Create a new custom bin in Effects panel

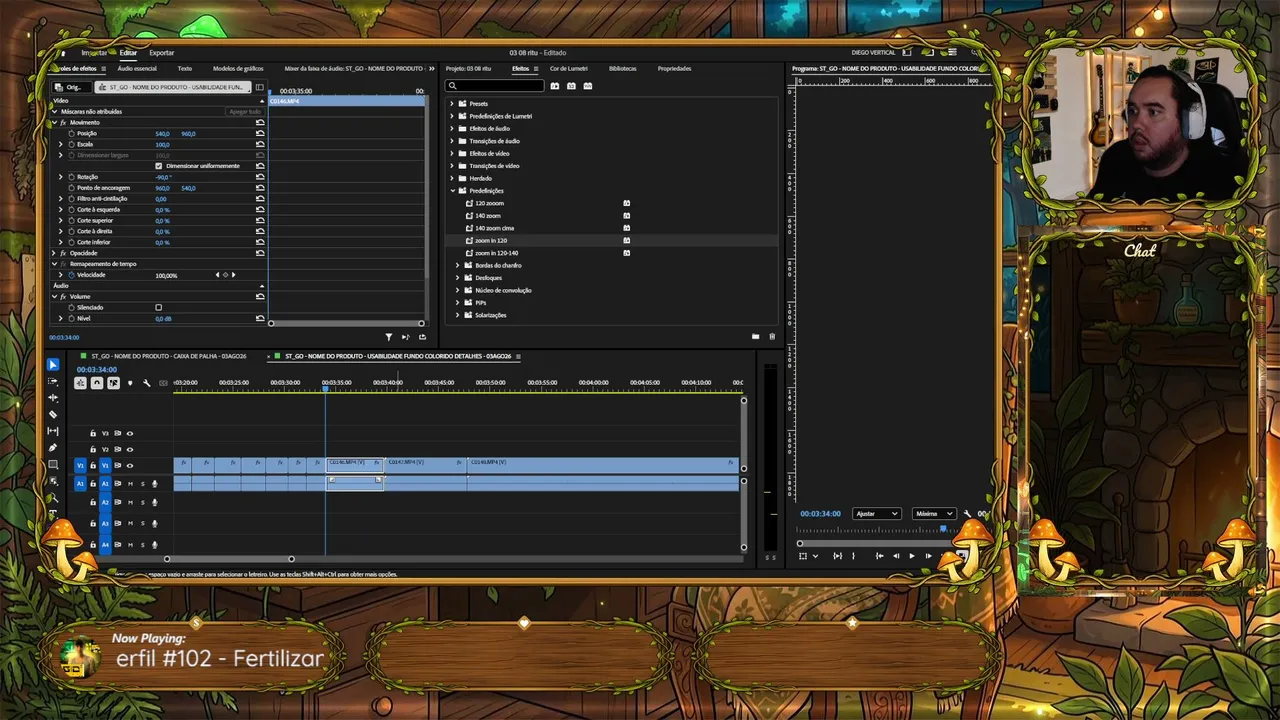point(755,337)
